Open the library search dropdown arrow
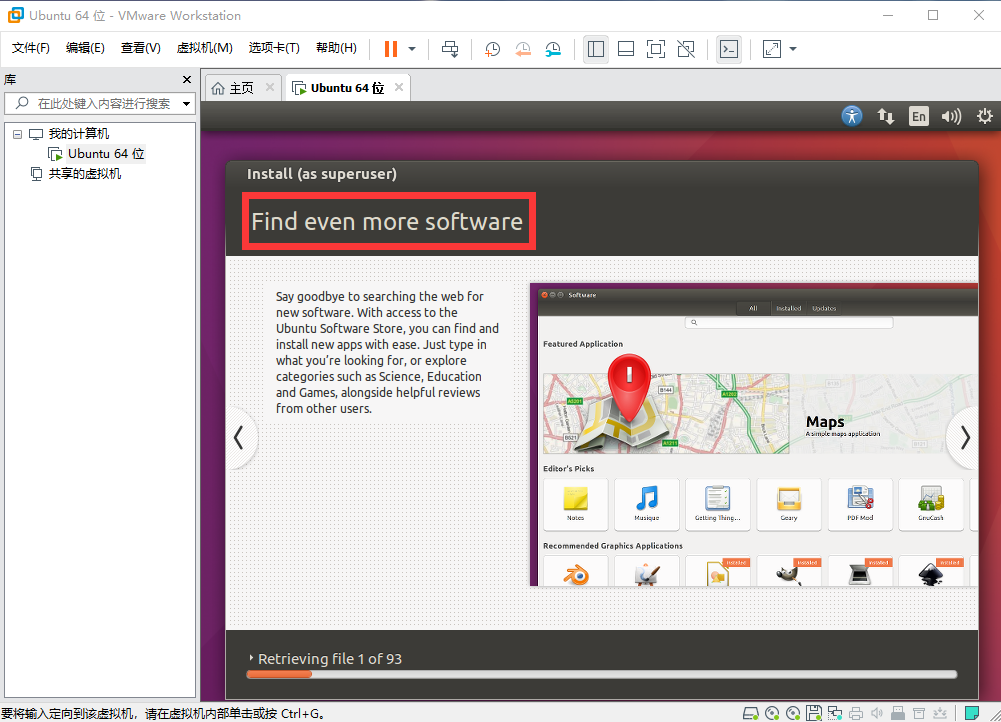The image size is (1001, 722). pos(186,103)
